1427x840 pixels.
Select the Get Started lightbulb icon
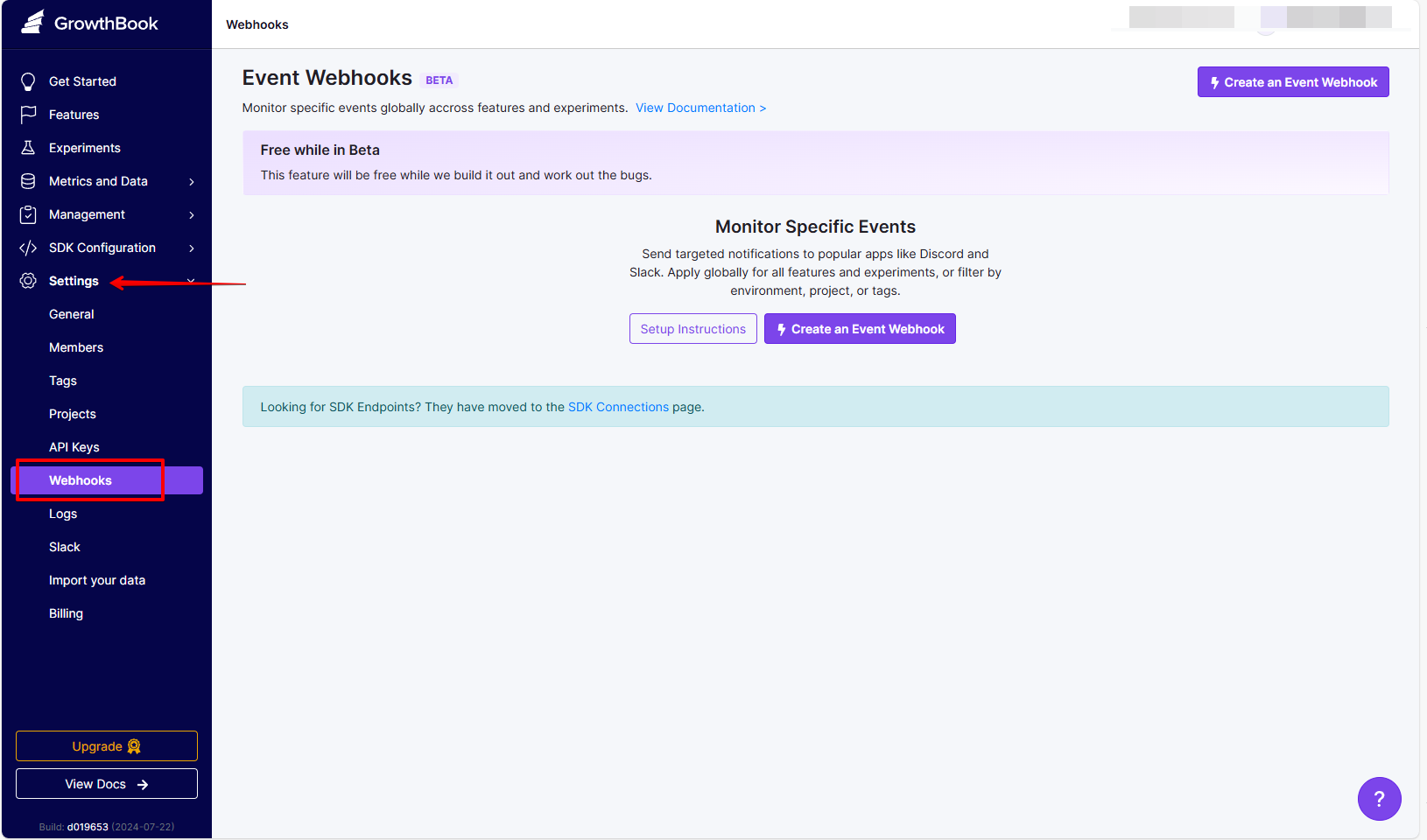(x=28, y=80)
